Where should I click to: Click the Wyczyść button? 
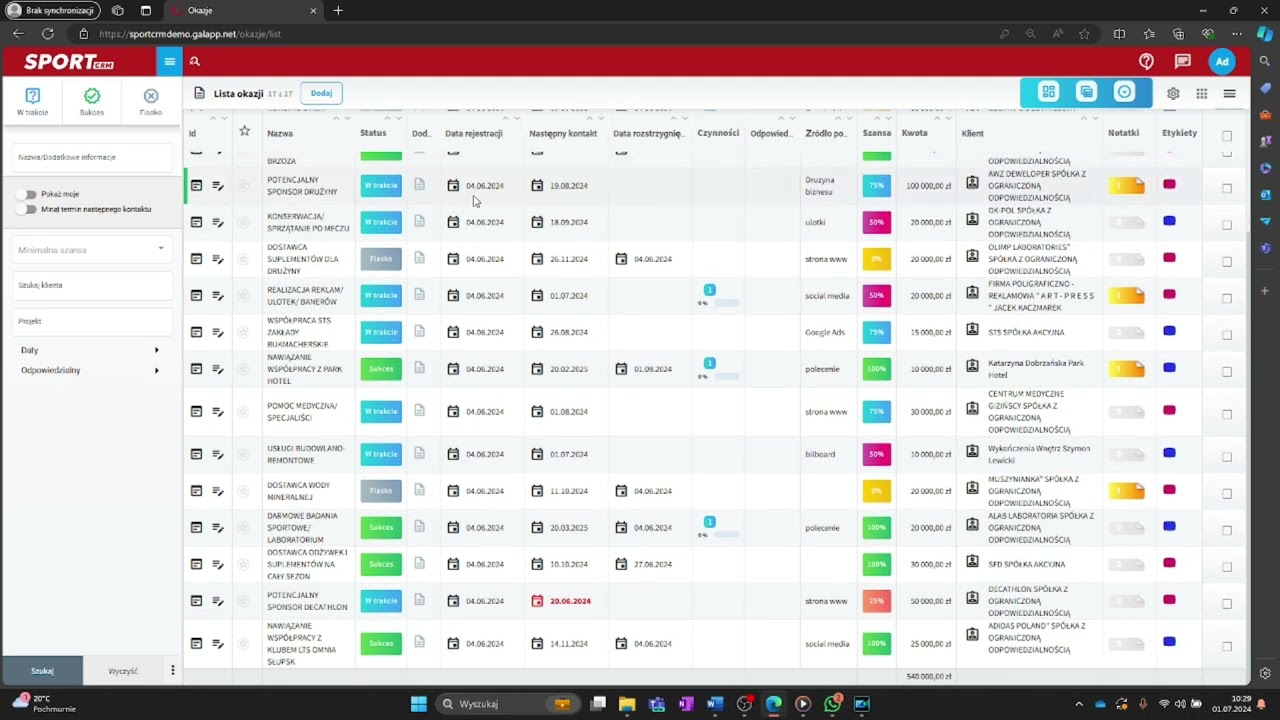[x=123, y=671]
